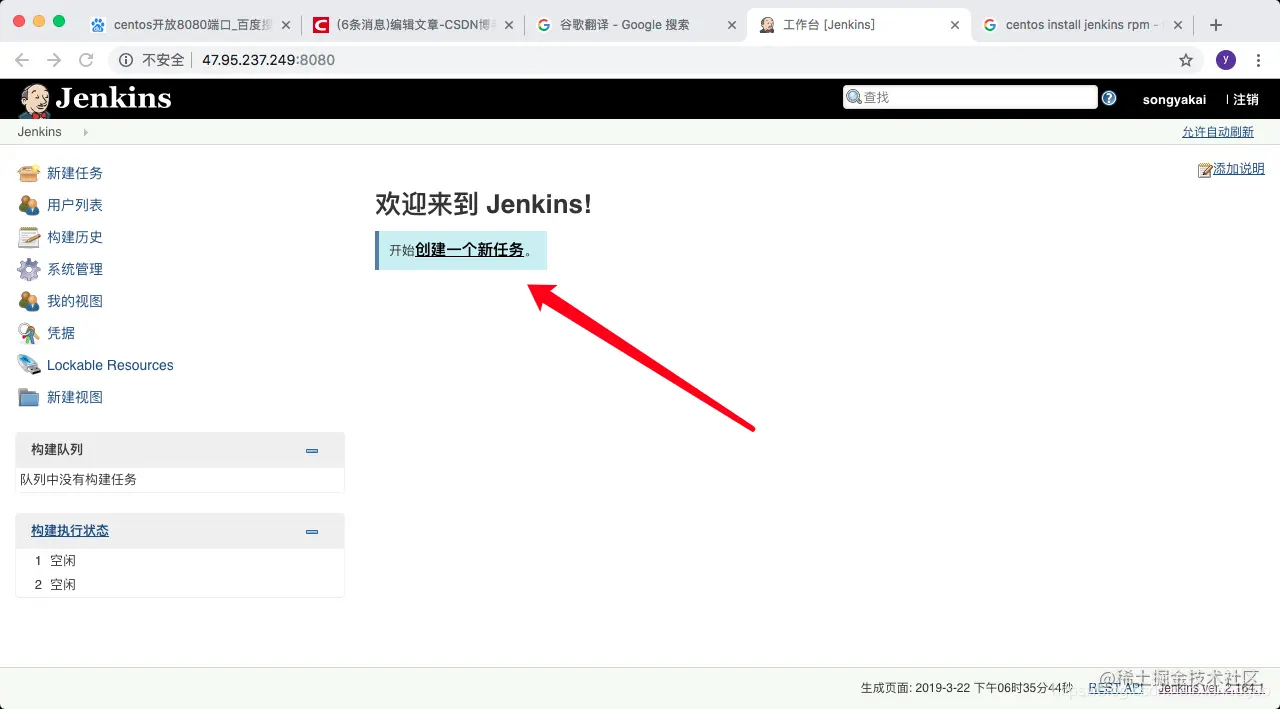The height and width of the screenshot is (709, 1280).
Task: Click the icon beside 我的视图
Action: point(29,301)
